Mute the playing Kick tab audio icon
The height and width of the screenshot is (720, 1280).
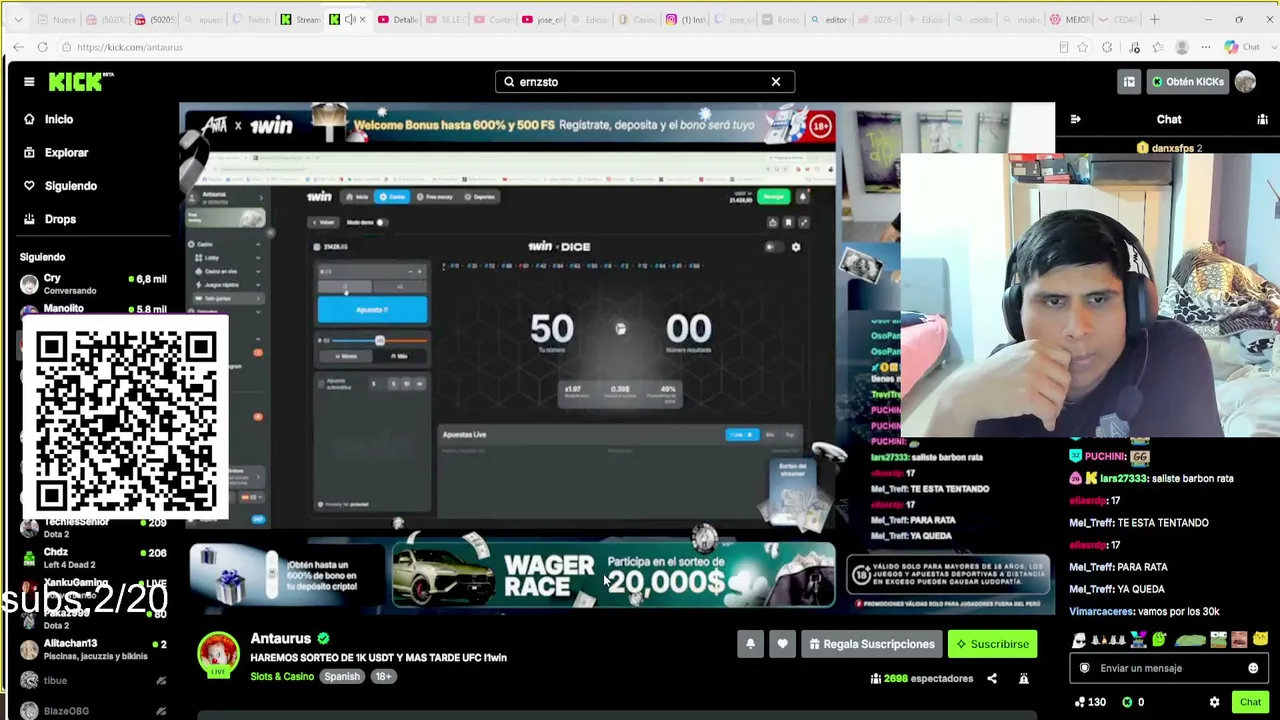350,19
